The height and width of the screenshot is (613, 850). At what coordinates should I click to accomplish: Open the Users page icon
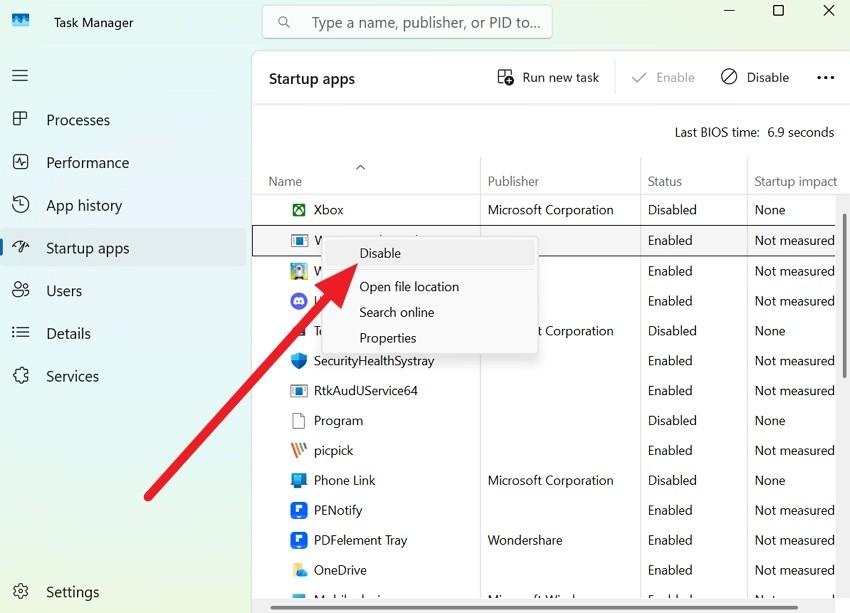pyautogui.click(x=20, y=290)
